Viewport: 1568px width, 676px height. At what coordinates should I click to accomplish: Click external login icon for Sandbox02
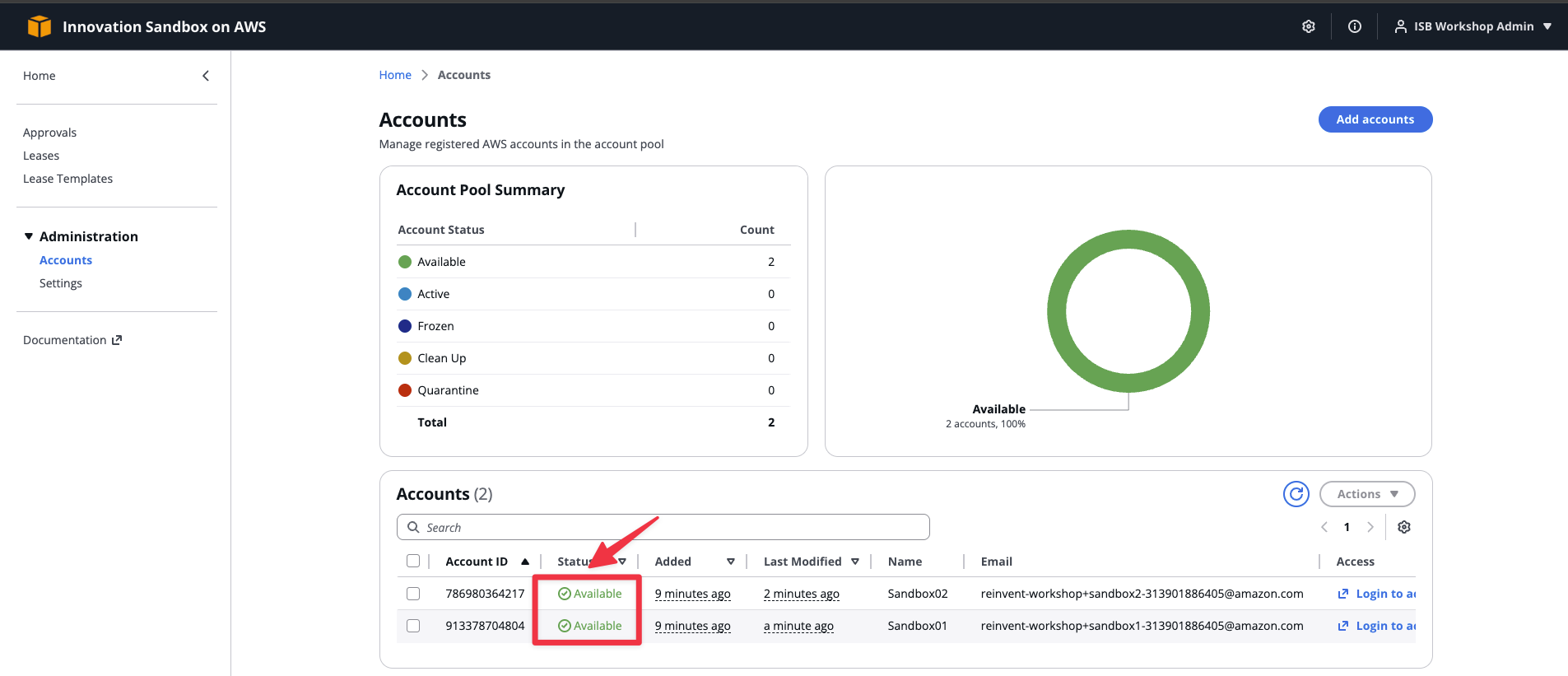point(1342,594)
